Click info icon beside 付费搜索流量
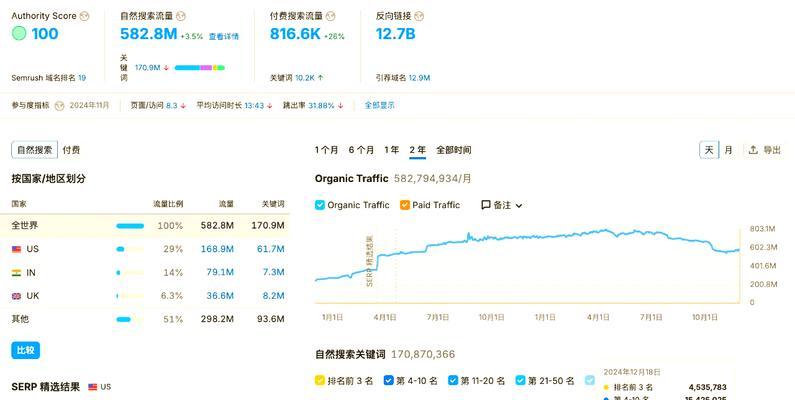Viewport: 795px width, 400px height. [331, 16]
